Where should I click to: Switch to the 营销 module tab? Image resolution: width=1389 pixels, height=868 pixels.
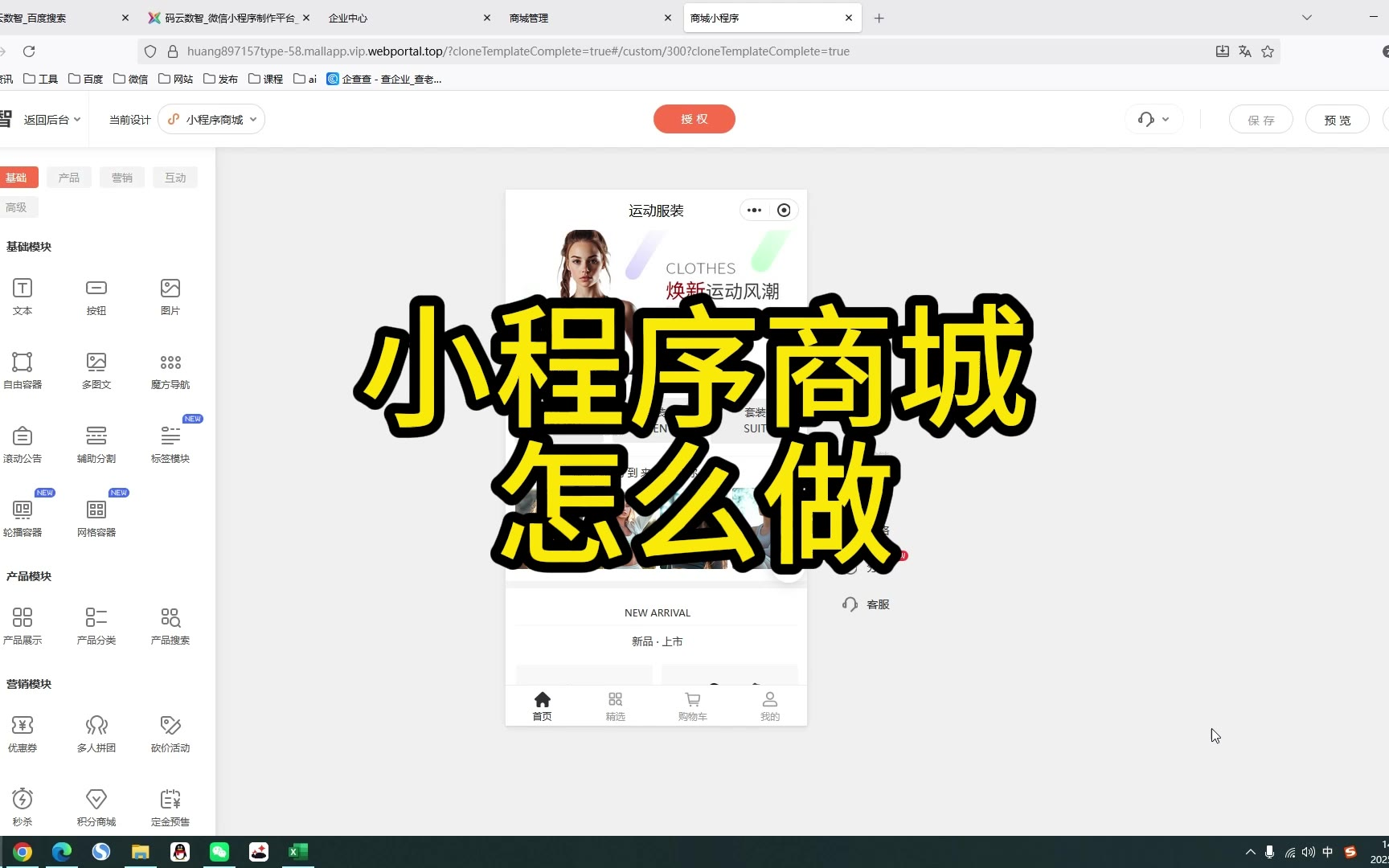click(x=122, y=178)
